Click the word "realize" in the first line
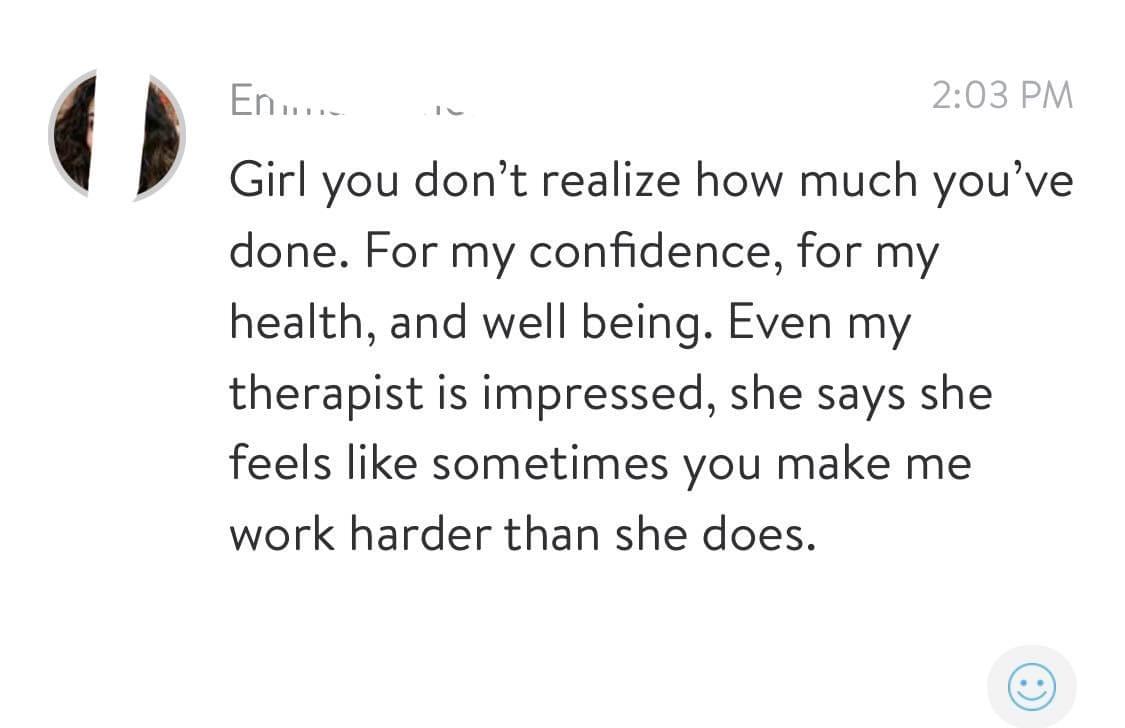Viewport: 1125px width, 728px height. [x=611, y=179]
